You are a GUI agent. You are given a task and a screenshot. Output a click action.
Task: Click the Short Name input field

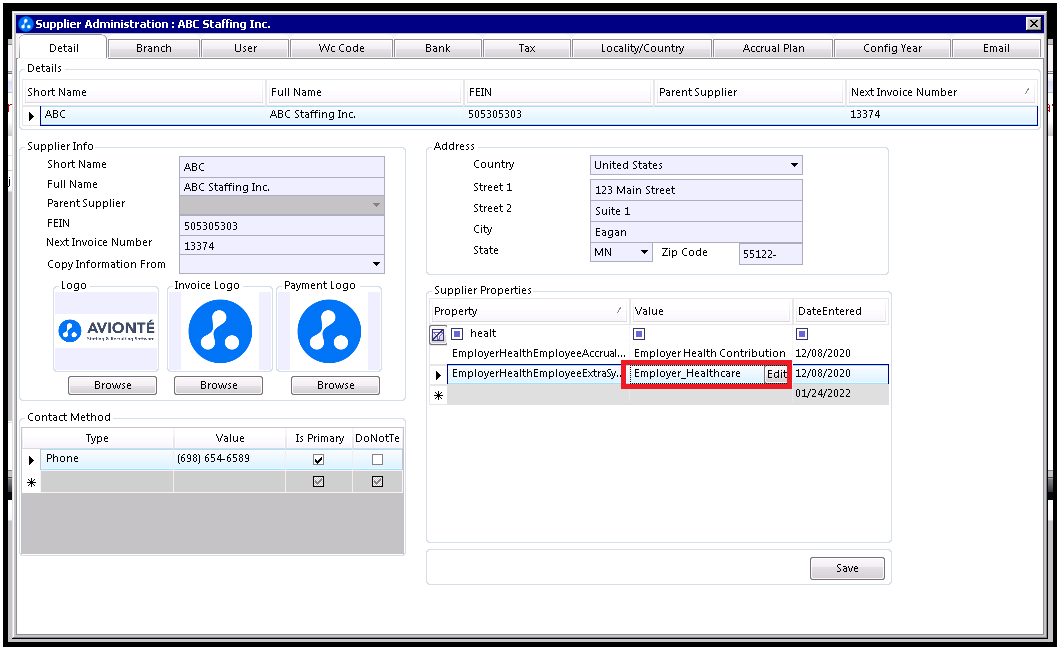click(x=282, y=166)
